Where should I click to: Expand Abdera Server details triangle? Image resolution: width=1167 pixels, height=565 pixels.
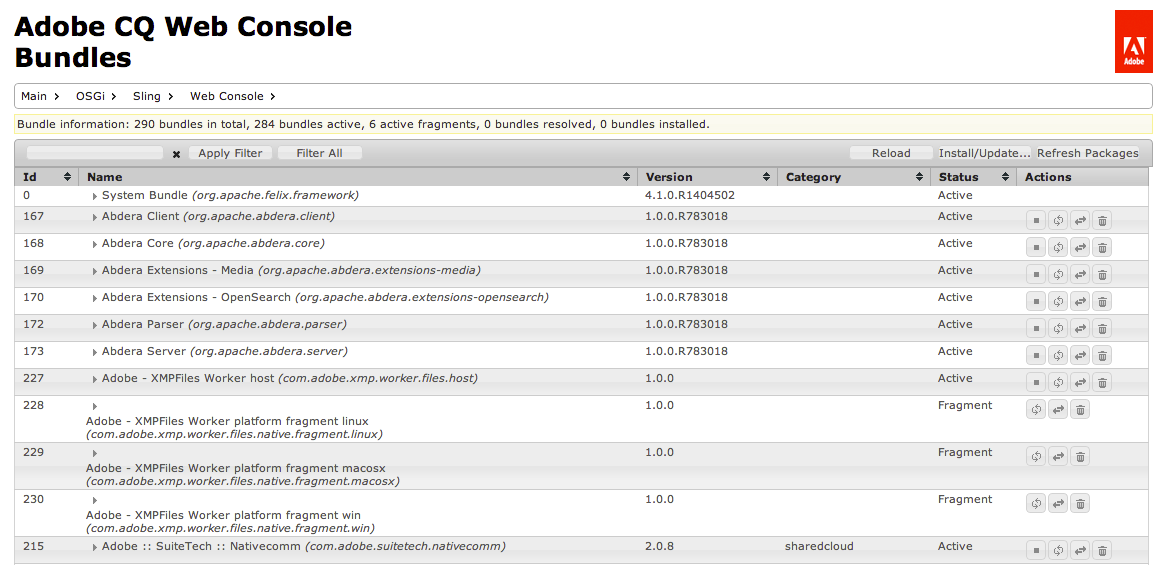coord(95,352)
